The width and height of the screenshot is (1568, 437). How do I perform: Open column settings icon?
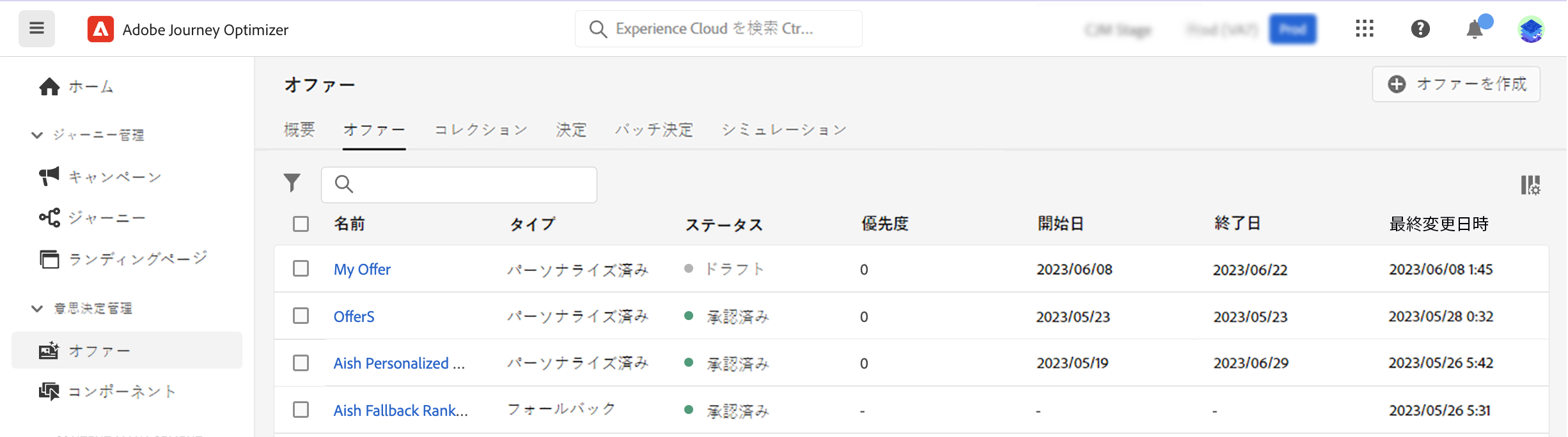point(1530,185)
